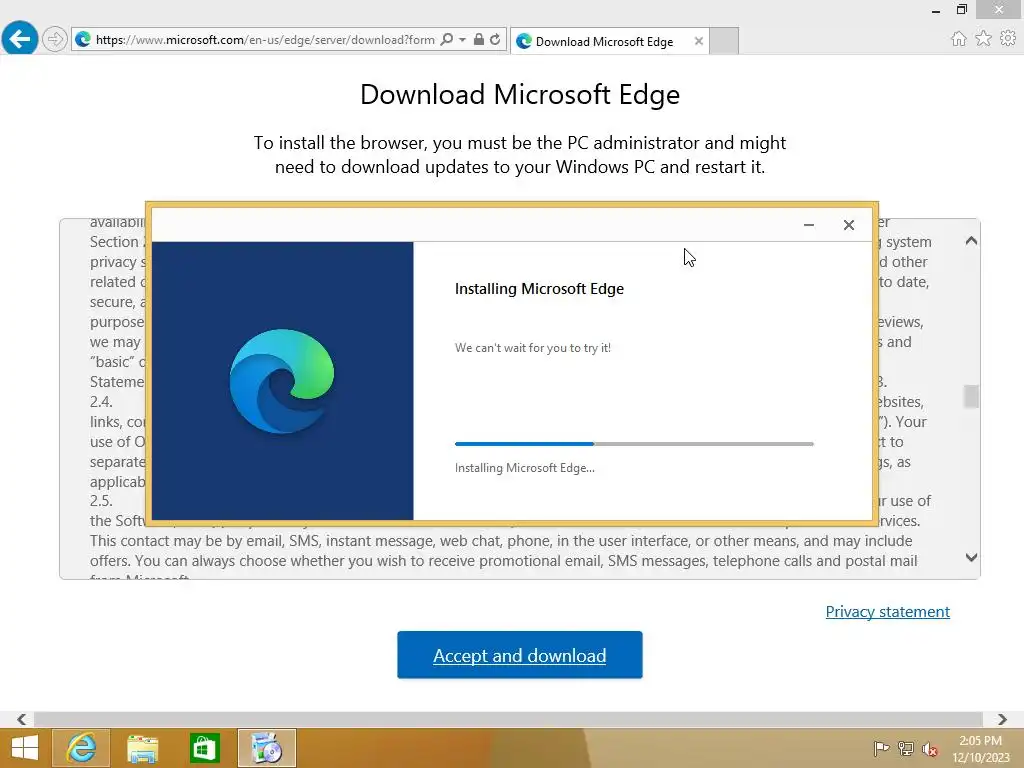Click the security lock icon

[x=479, y=39]
